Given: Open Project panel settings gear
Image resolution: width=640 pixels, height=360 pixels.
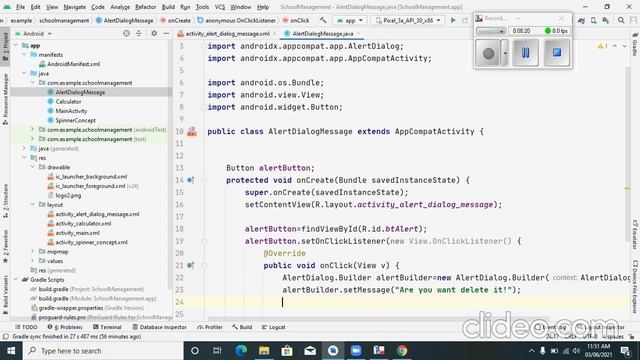Looking at the screenshot, I should (154, 33).
